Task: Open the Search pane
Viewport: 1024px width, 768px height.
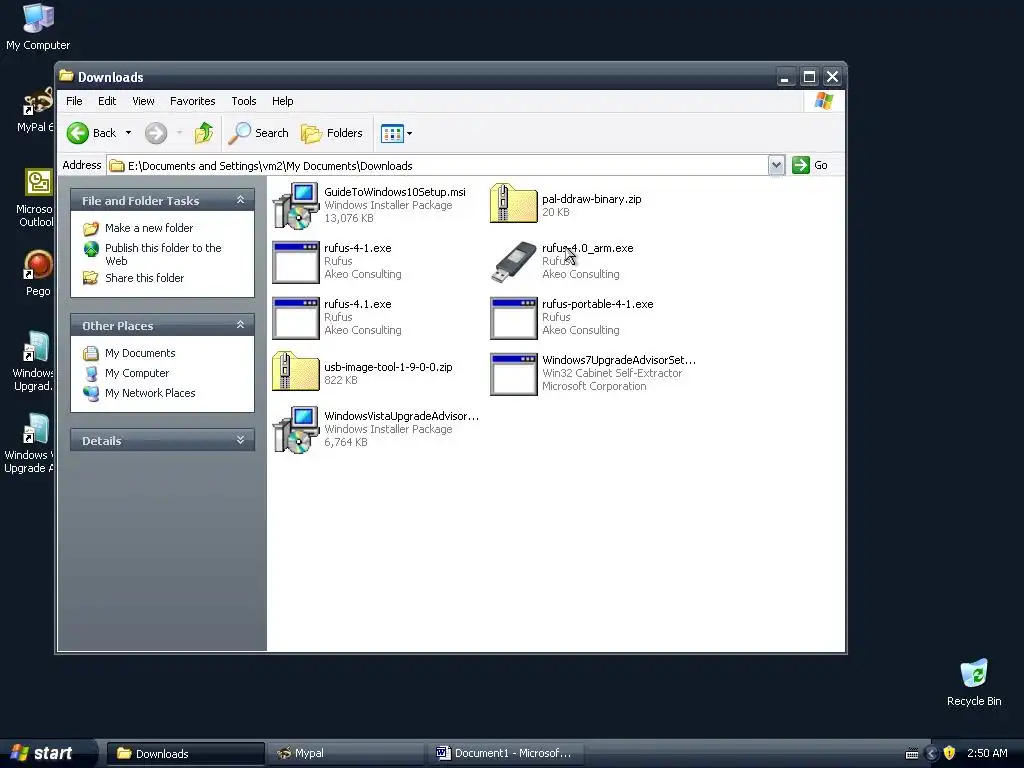Action: click(x=259, y=133)
